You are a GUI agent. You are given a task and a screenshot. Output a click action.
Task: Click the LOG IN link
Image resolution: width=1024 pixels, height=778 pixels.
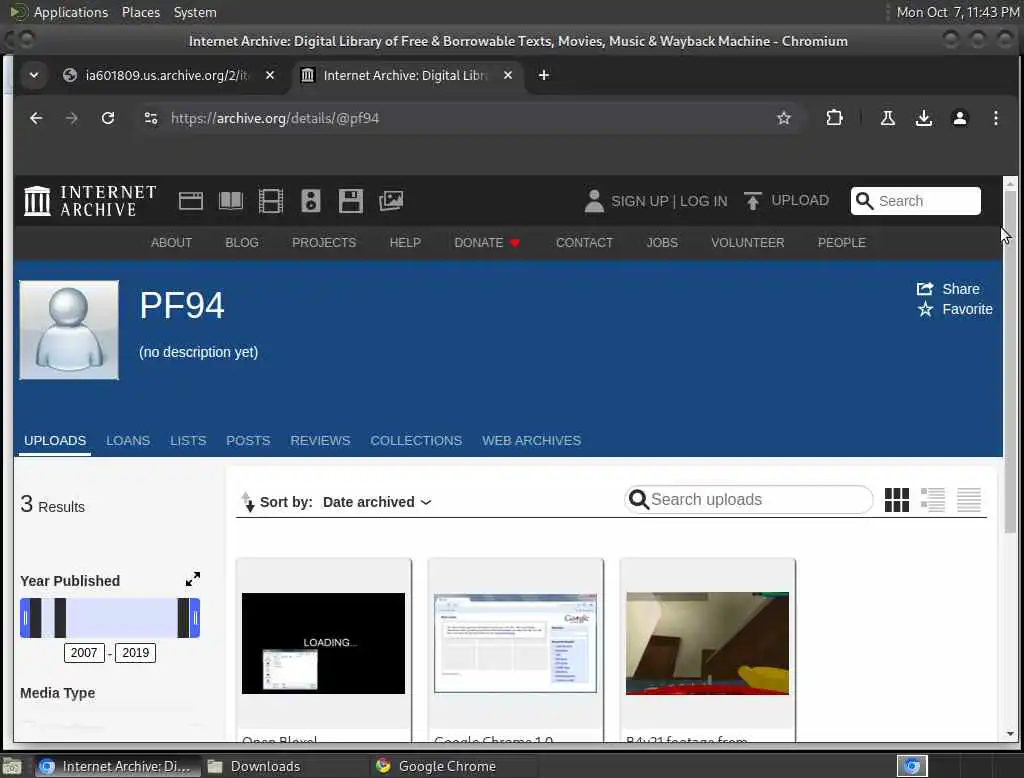703,201
